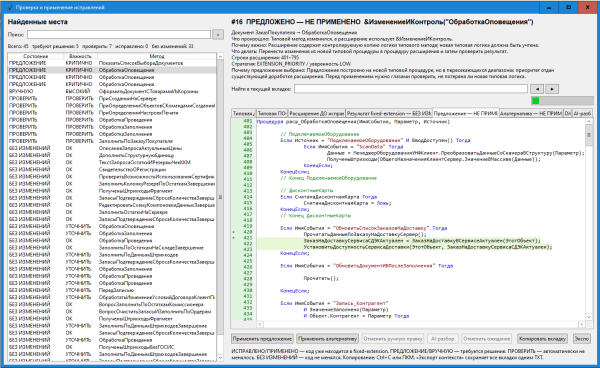The image size is (600, 368).
Task: Click the code view vertical scrollbar thumb
Action: point(589,136)
